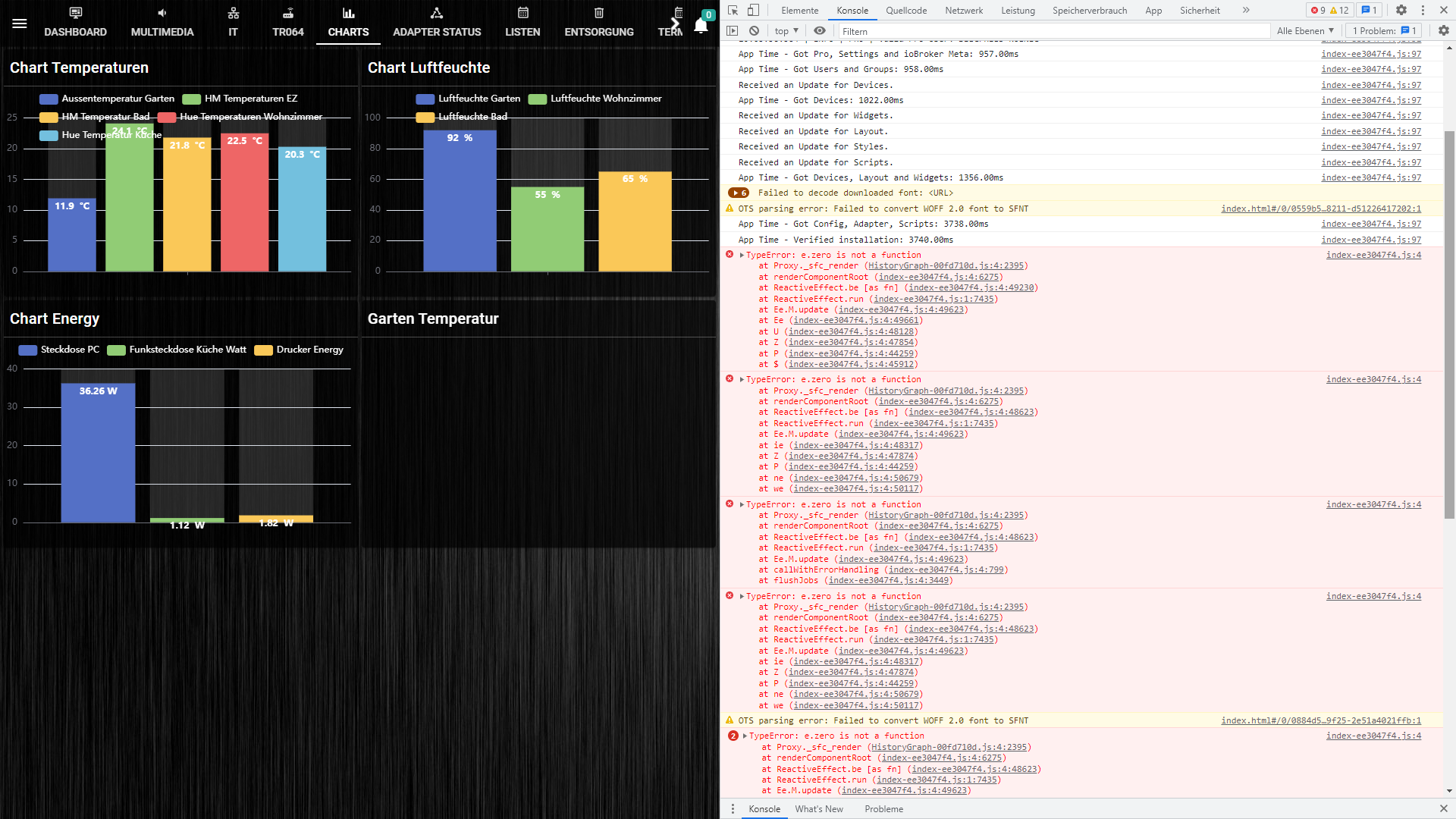Open the Probleme drawer tab

[x=883, y=809]
